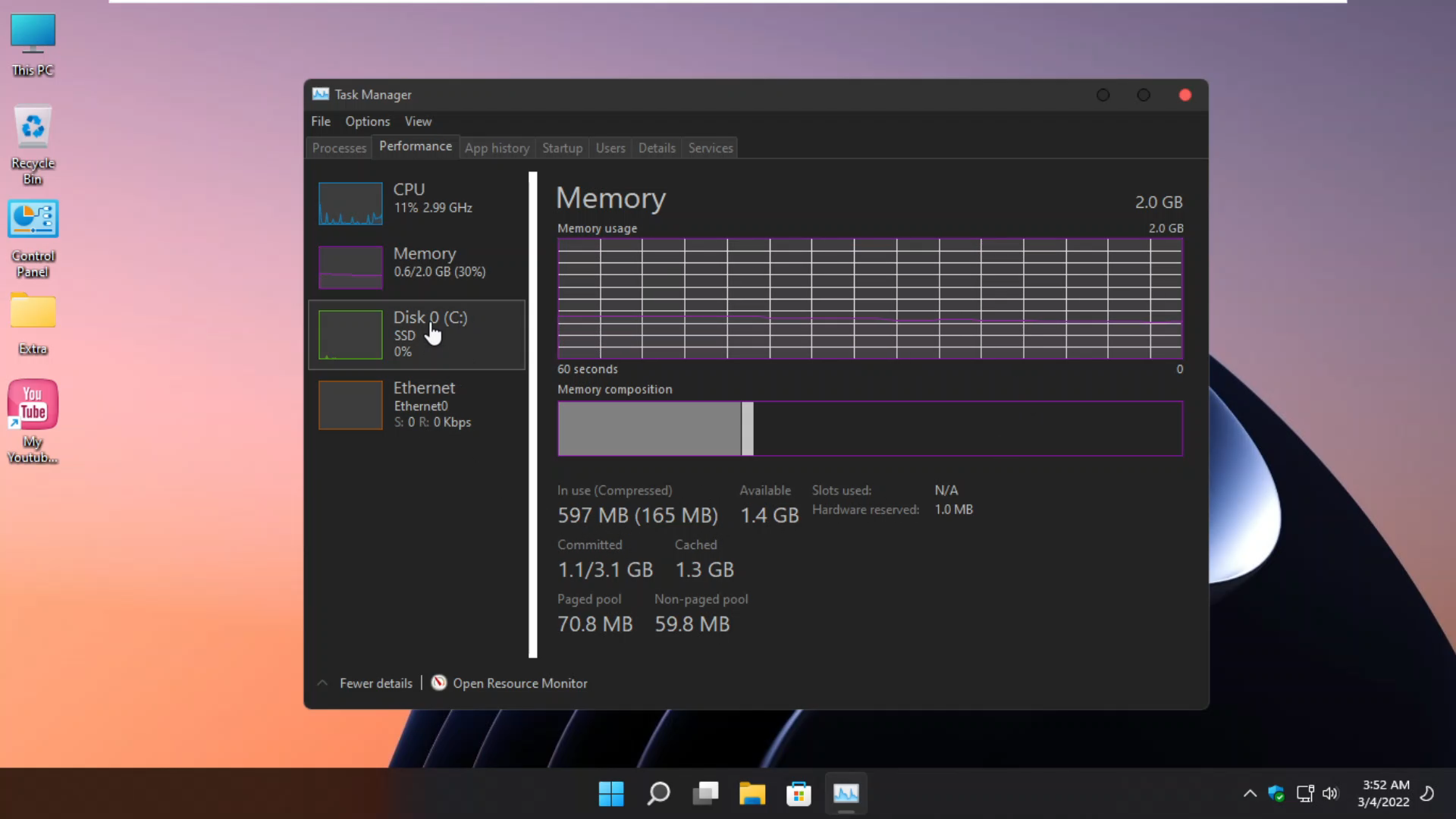Close the Task Manager window
This screenshot has height=819, width=1456.
[x=1185, y=95]
